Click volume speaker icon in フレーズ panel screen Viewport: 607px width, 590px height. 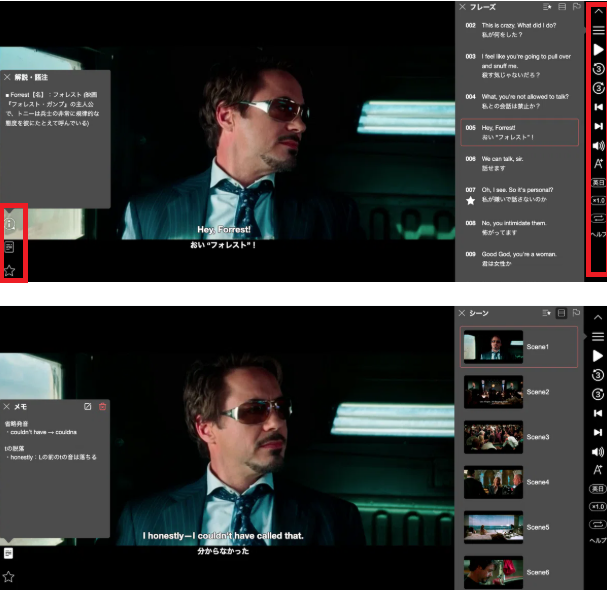click(x=598, y=145)
